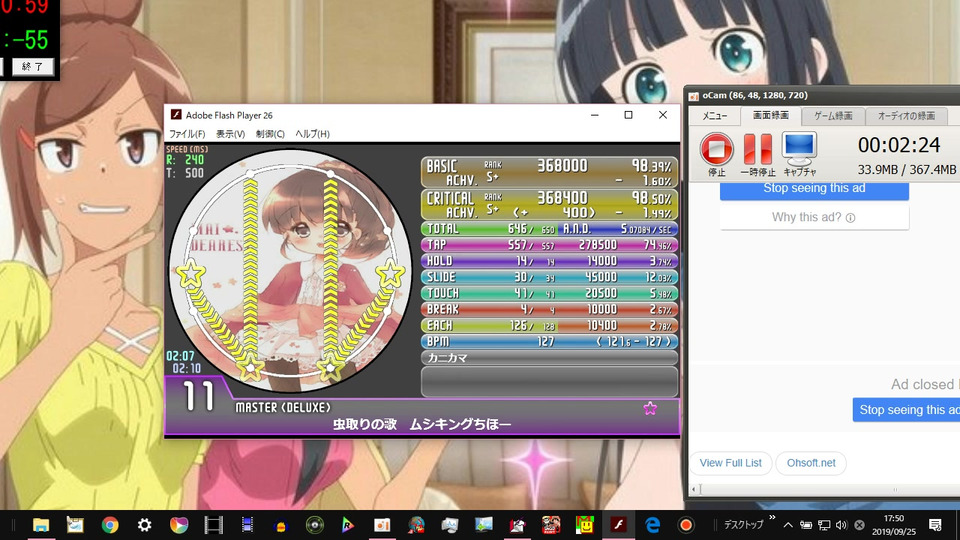Open the 制御(C) menu
The image size is (960, 540).
click(x=270, y=133)
